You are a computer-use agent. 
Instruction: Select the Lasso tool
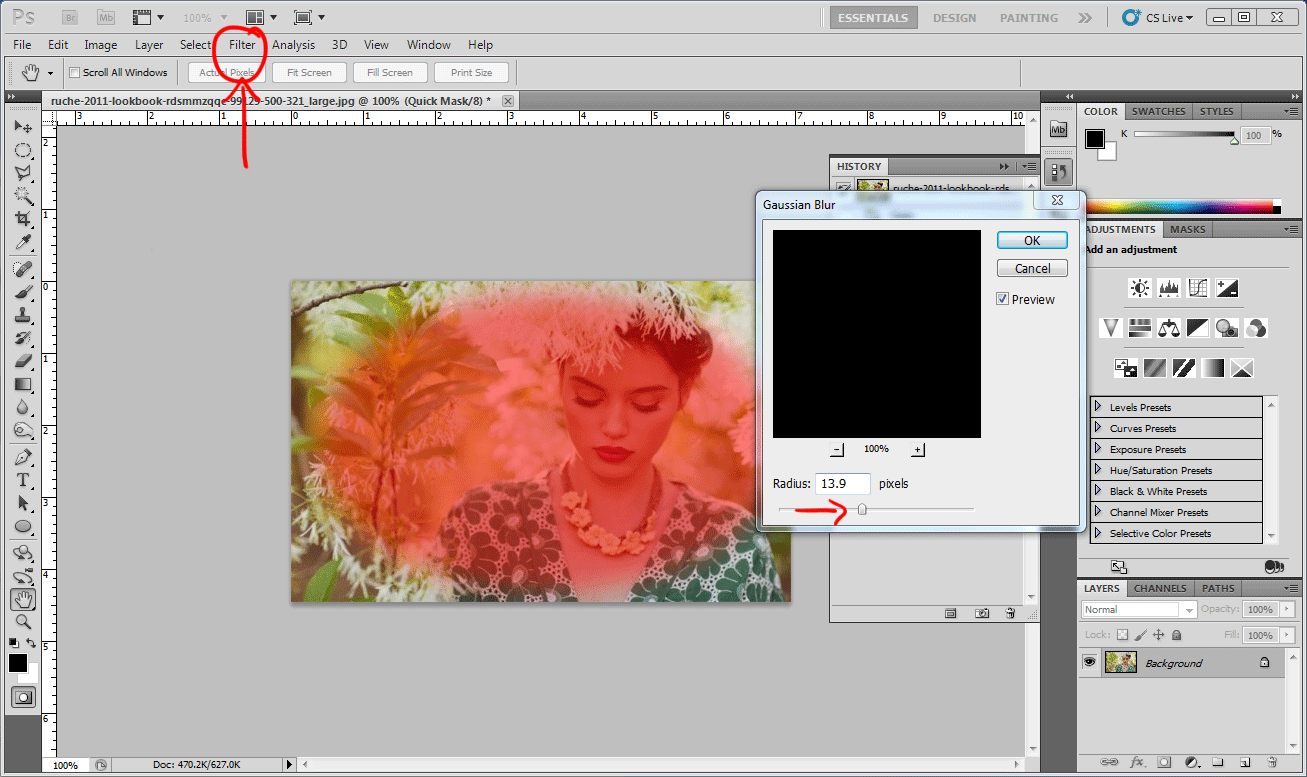(x=22, y=173)
